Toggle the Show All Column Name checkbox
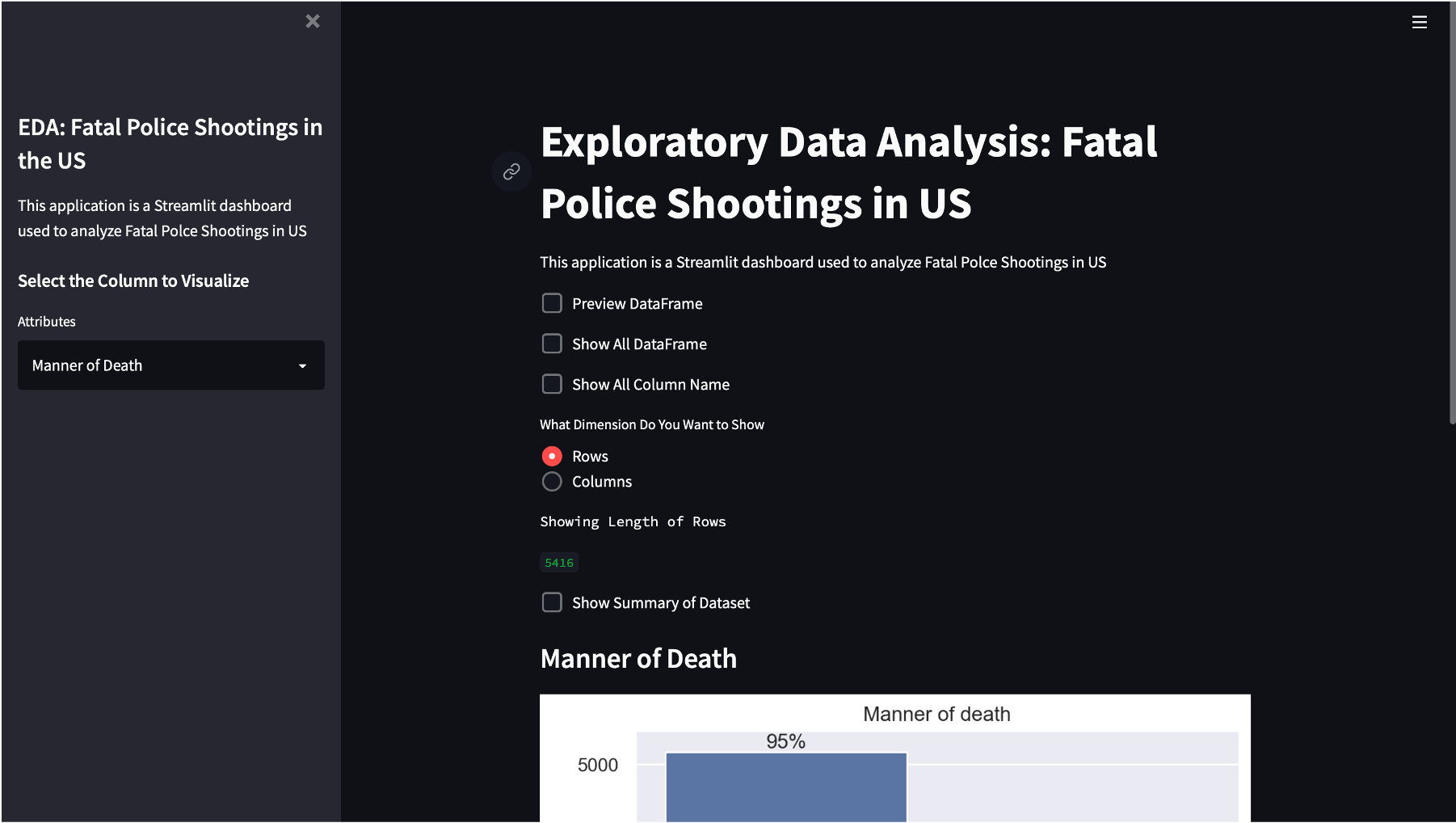This screenshot has width=1456, height=823. coord(552,384)
